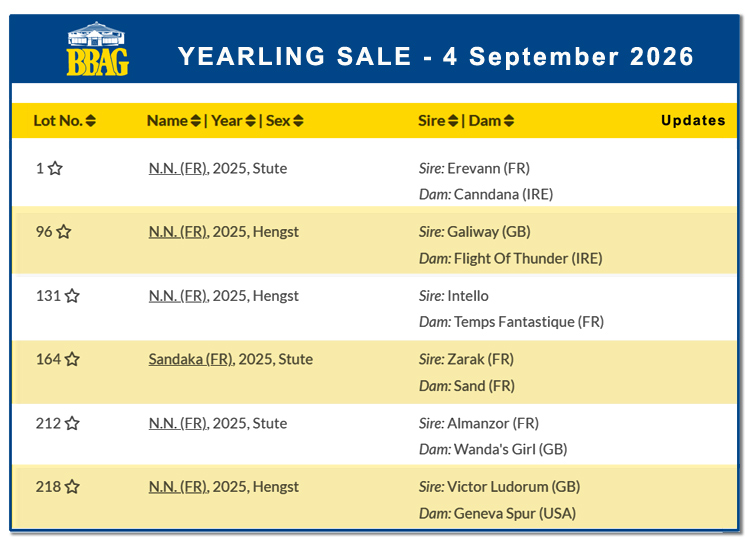
Task: Open N.N. (FR) link by Galiway
Action: [x=178, y=232]
